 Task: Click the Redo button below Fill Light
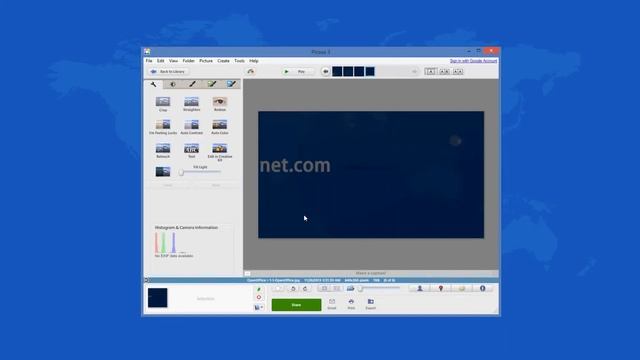216,185
